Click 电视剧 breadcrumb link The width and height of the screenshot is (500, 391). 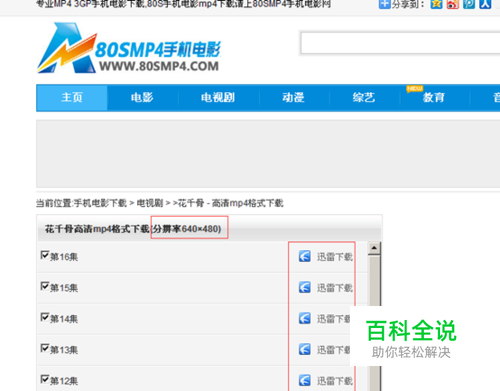click(150, 203)
